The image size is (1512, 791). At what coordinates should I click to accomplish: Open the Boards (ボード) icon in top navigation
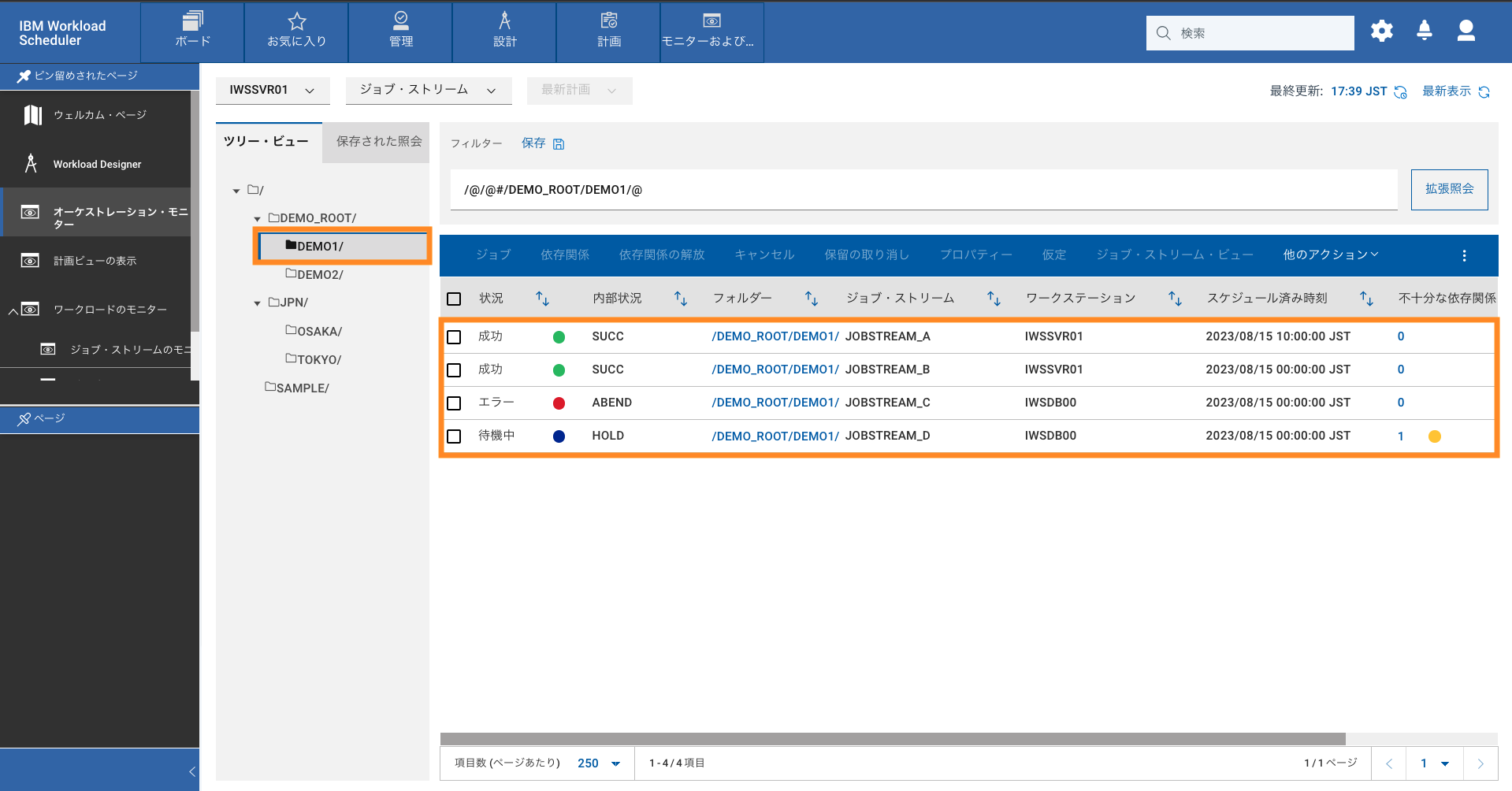tap(192, 21)
